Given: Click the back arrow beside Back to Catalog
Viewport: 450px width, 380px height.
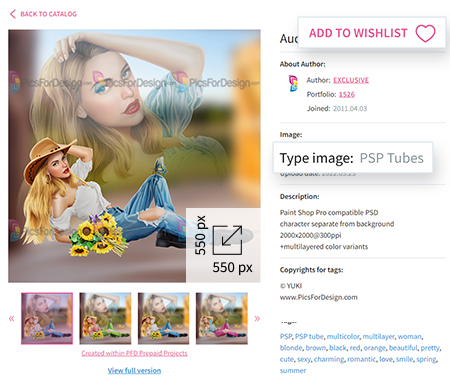Looking at the screenshot, I should [x=13, y=14].
